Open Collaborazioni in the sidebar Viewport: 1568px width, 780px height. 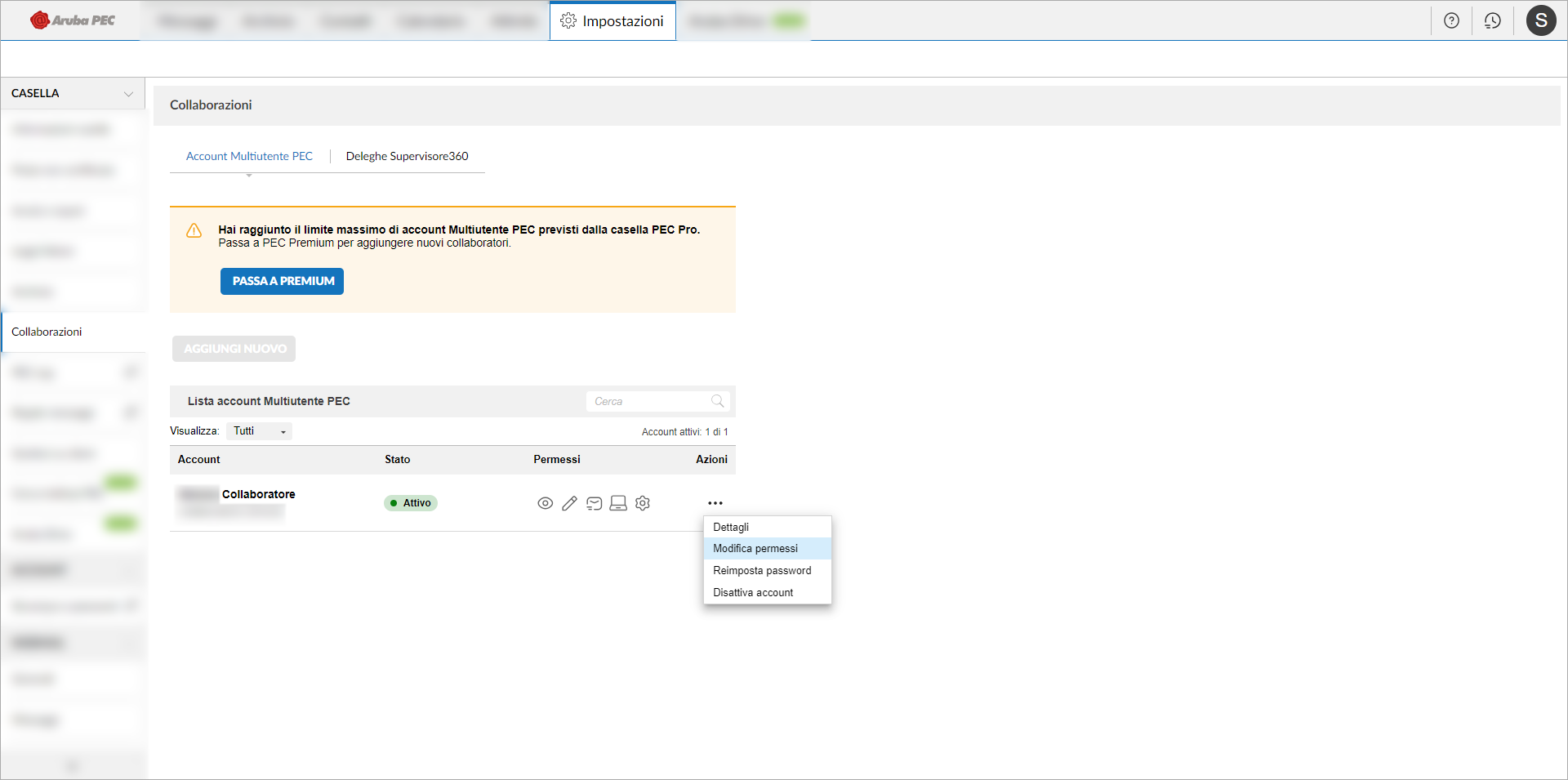[73, 332]
